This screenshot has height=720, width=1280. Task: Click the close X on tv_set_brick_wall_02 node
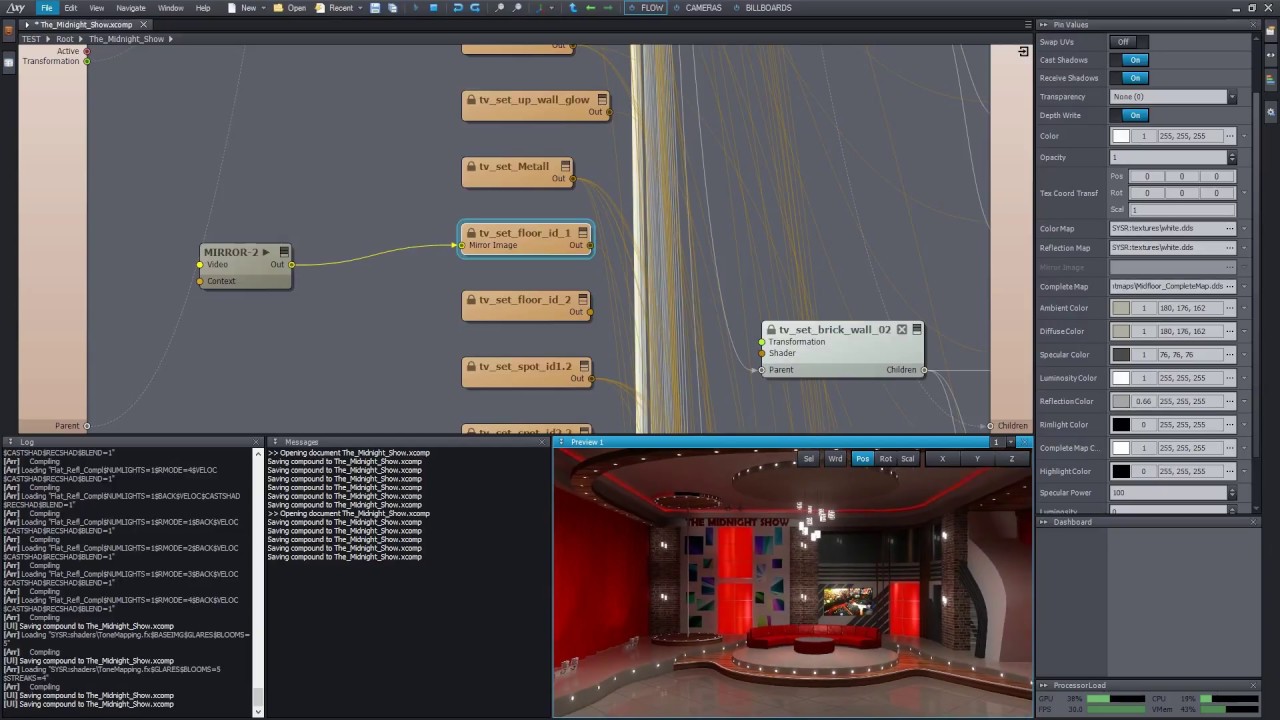(901, 329)
